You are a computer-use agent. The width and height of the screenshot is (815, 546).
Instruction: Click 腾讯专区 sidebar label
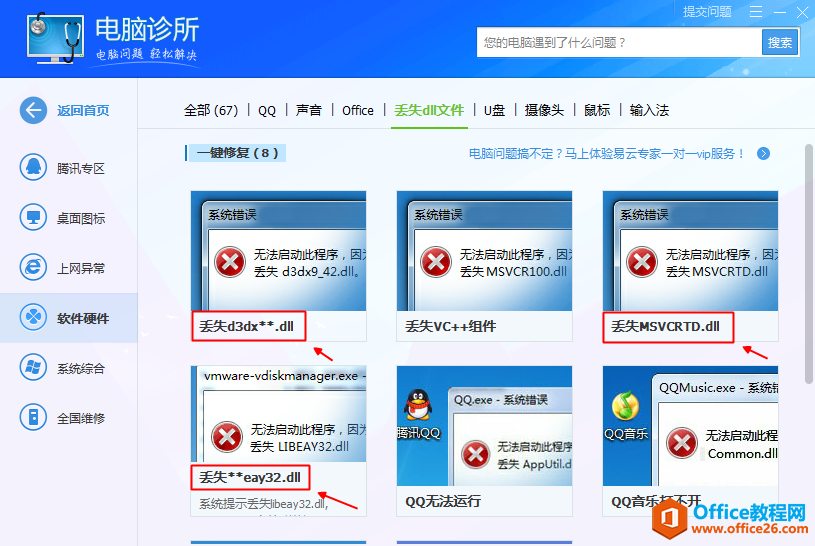click(x=81, y=168)
